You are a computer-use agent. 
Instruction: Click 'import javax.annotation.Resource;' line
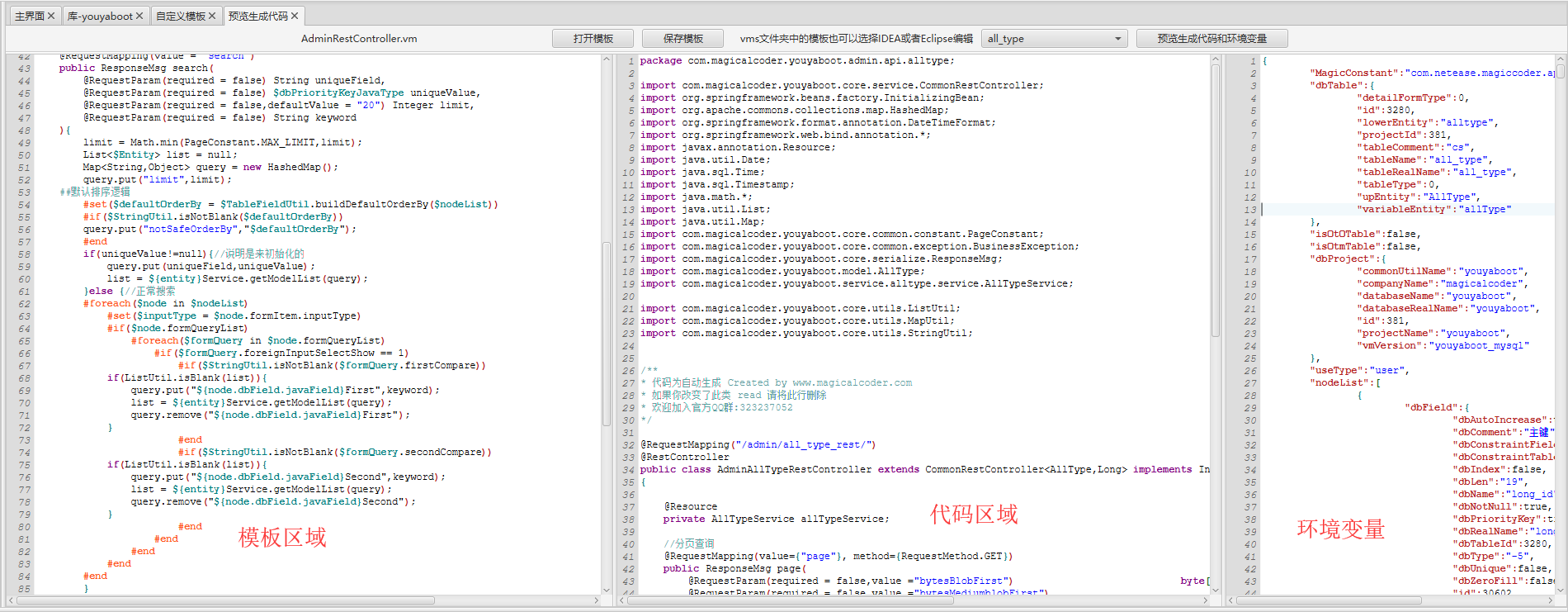pos(738,147)
